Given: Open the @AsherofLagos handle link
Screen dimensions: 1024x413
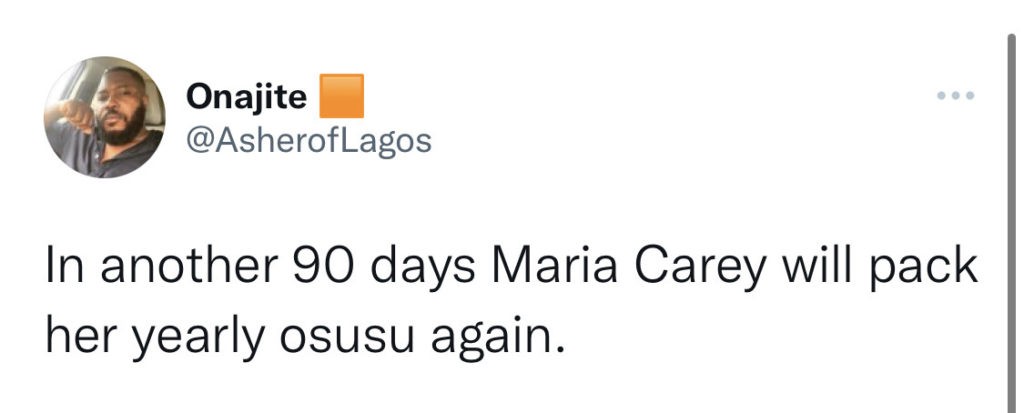Looking at the screenshot, I should 308,140.
